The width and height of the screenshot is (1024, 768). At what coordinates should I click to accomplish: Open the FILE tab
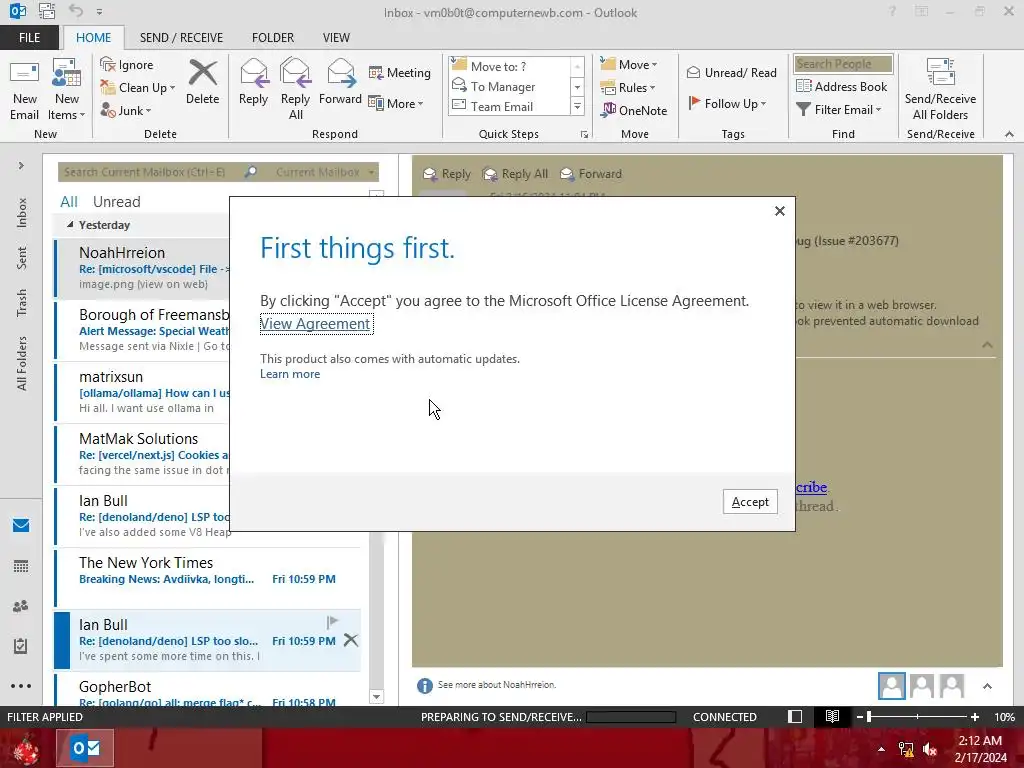29,38
